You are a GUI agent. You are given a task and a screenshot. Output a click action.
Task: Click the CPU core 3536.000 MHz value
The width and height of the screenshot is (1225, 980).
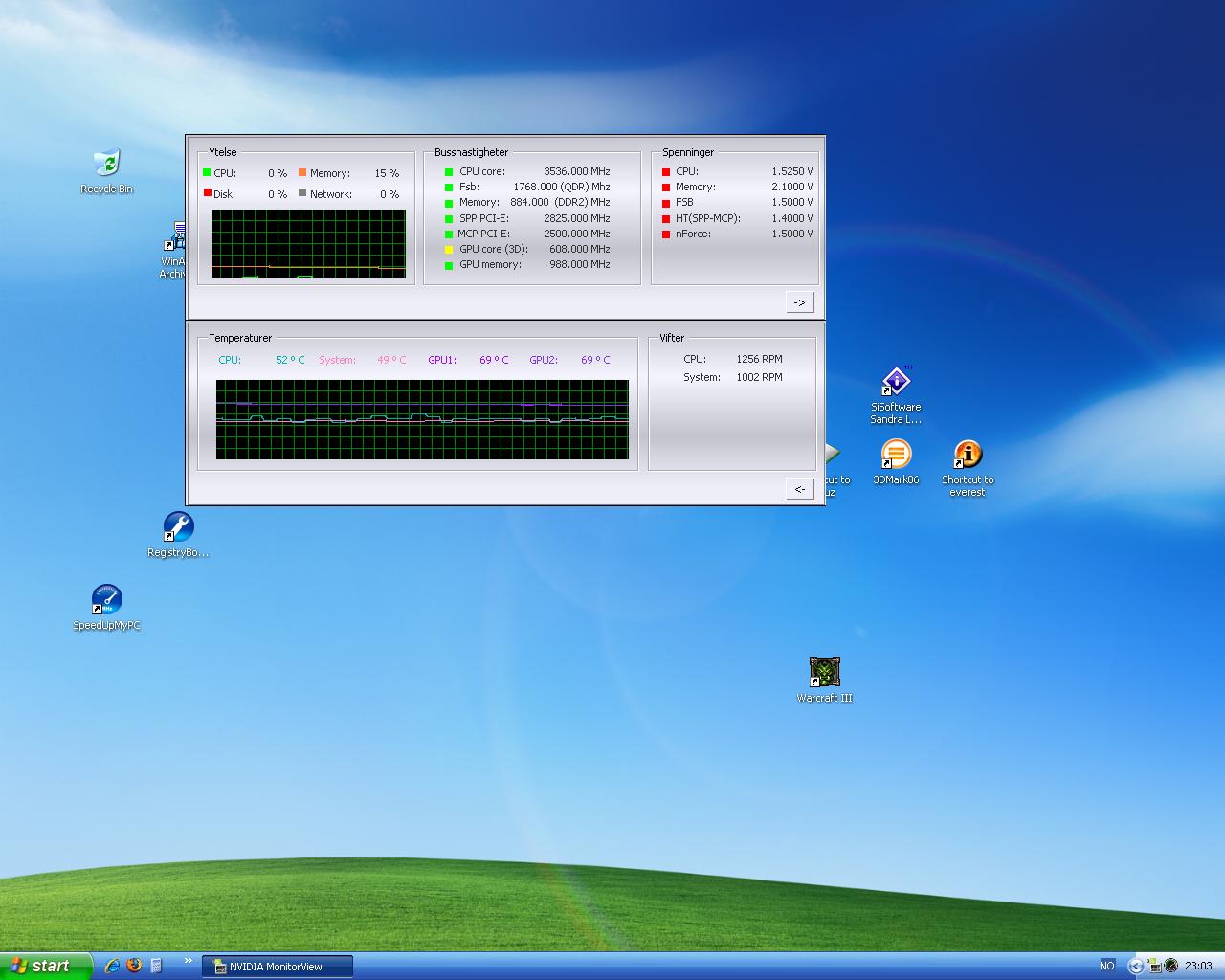click(576, 171)
